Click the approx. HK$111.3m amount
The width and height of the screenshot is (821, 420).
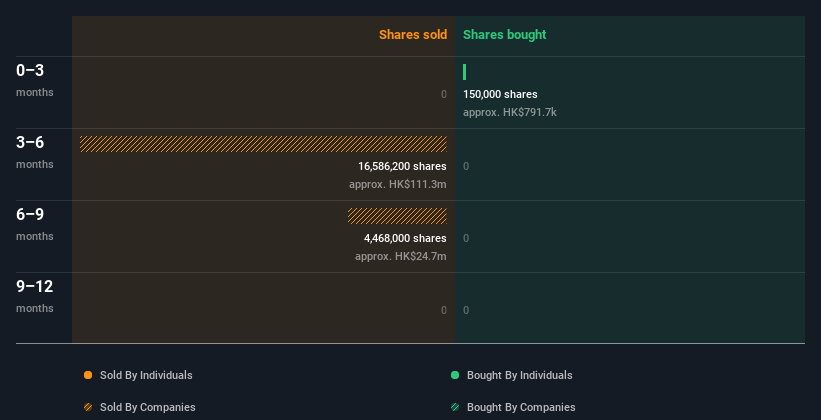398,184
